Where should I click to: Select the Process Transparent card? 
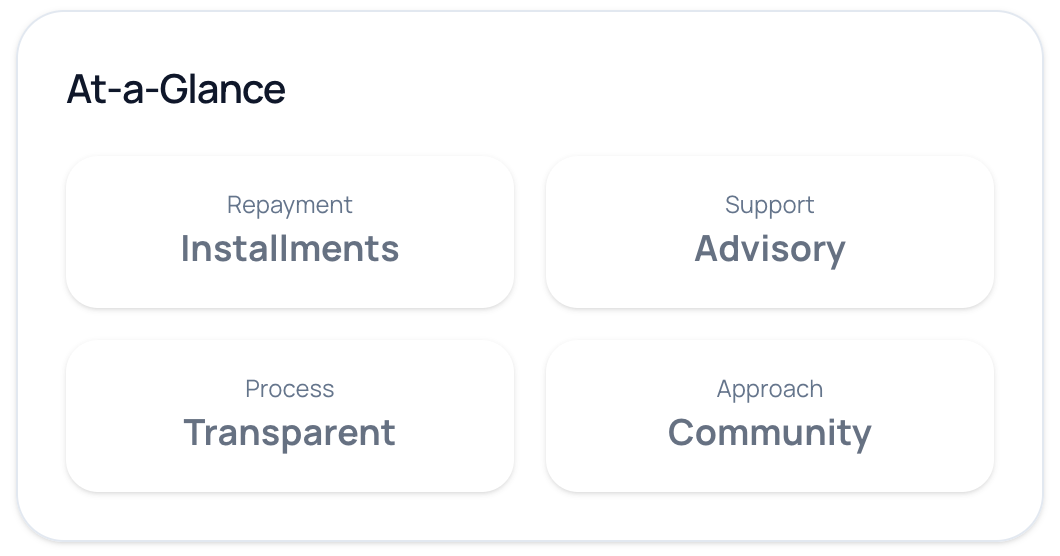[x=290, y=415]
